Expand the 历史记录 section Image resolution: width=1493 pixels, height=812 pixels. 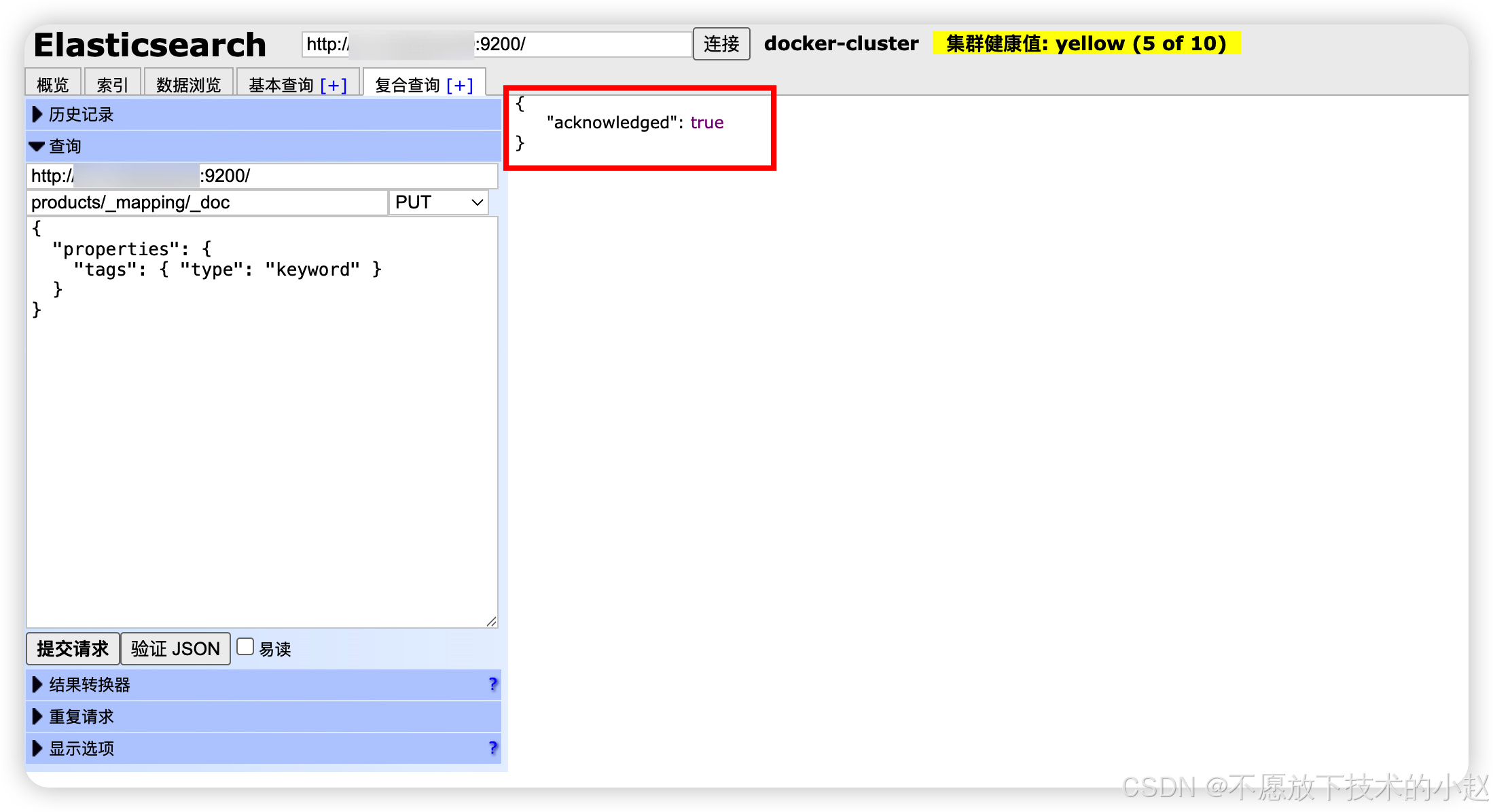(x=81, y=114)
